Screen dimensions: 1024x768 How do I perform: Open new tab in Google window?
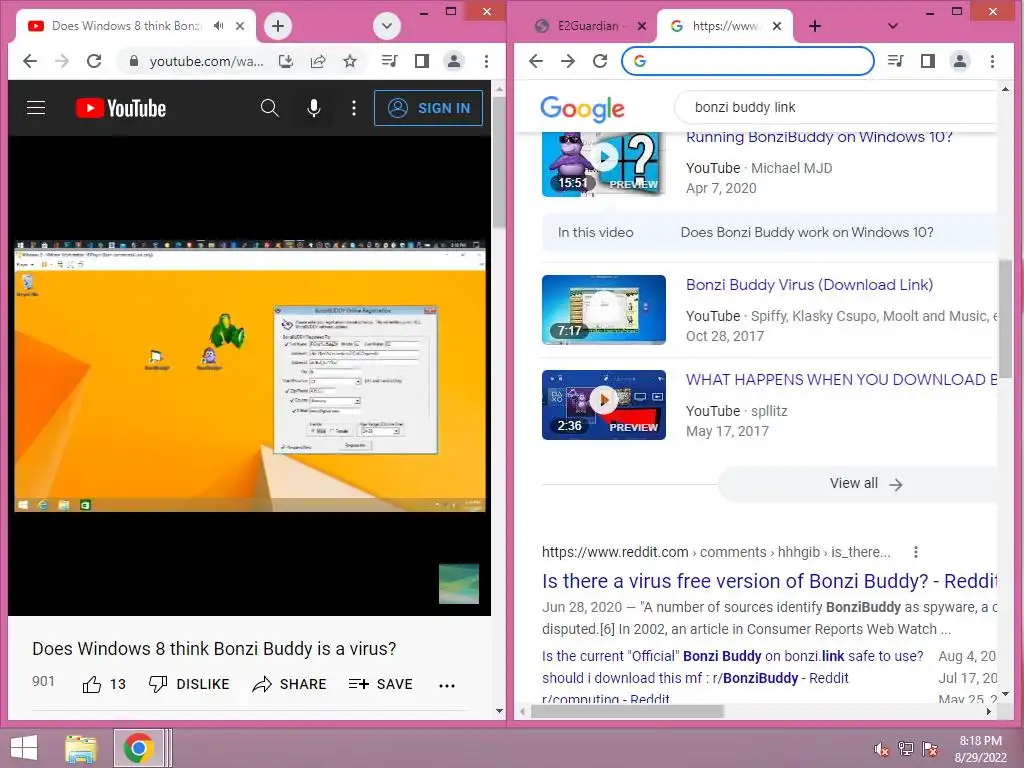click(x=815, y=26)
